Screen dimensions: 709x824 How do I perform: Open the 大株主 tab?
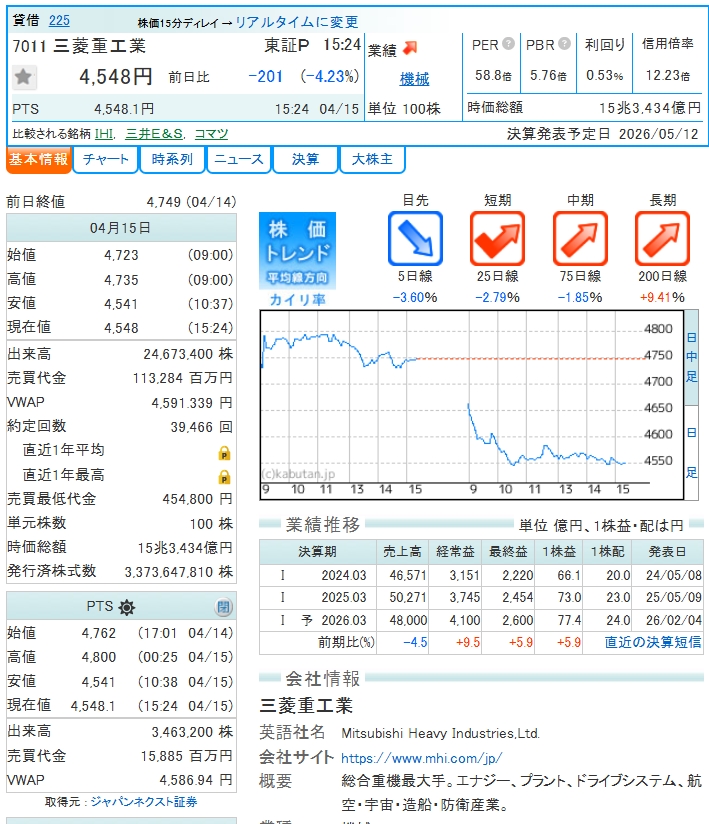click(372, 160)
